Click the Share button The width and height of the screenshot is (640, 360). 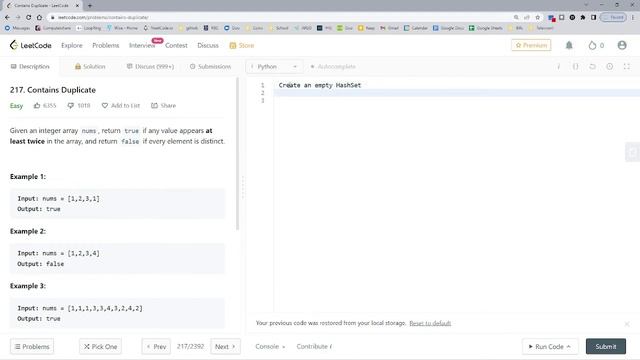(x=163, y=105)
